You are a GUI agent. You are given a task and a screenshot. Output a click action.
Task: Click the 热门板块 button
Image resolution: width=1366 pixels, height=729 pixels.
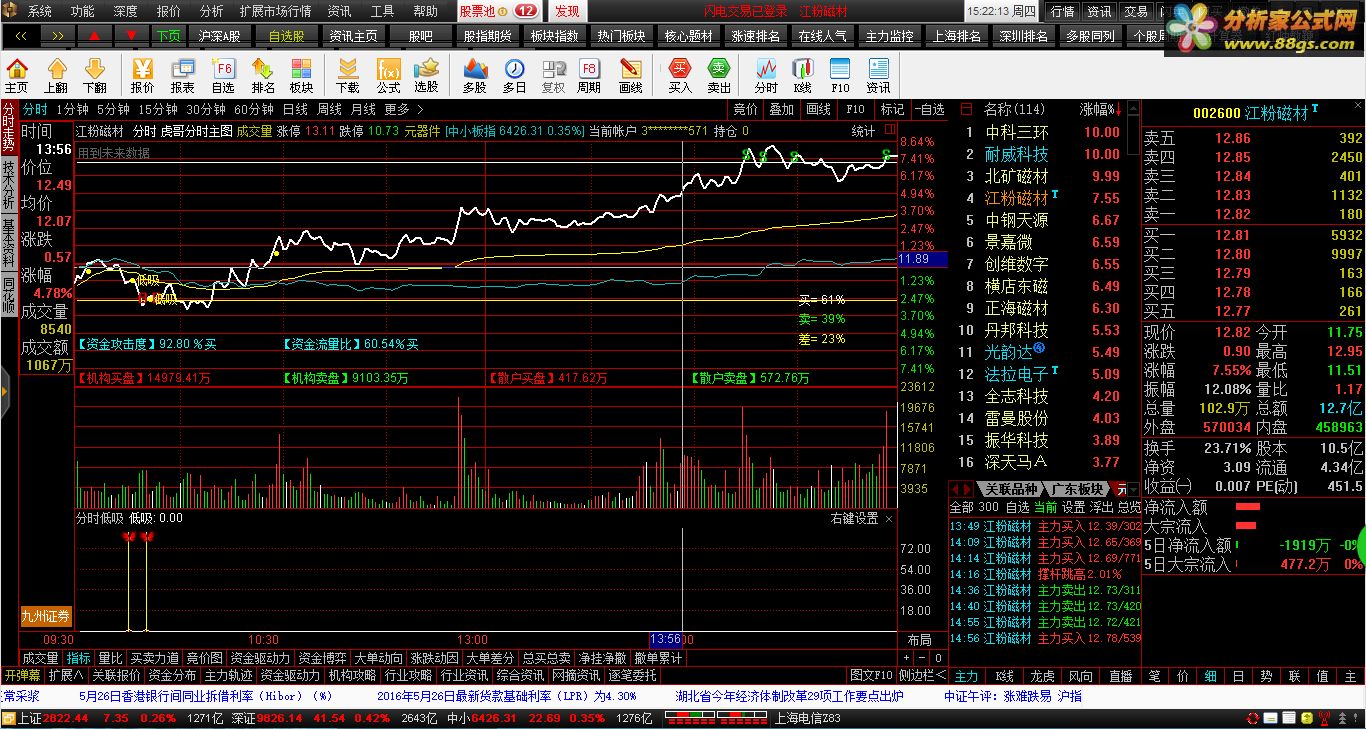click(x=621, y=35)
